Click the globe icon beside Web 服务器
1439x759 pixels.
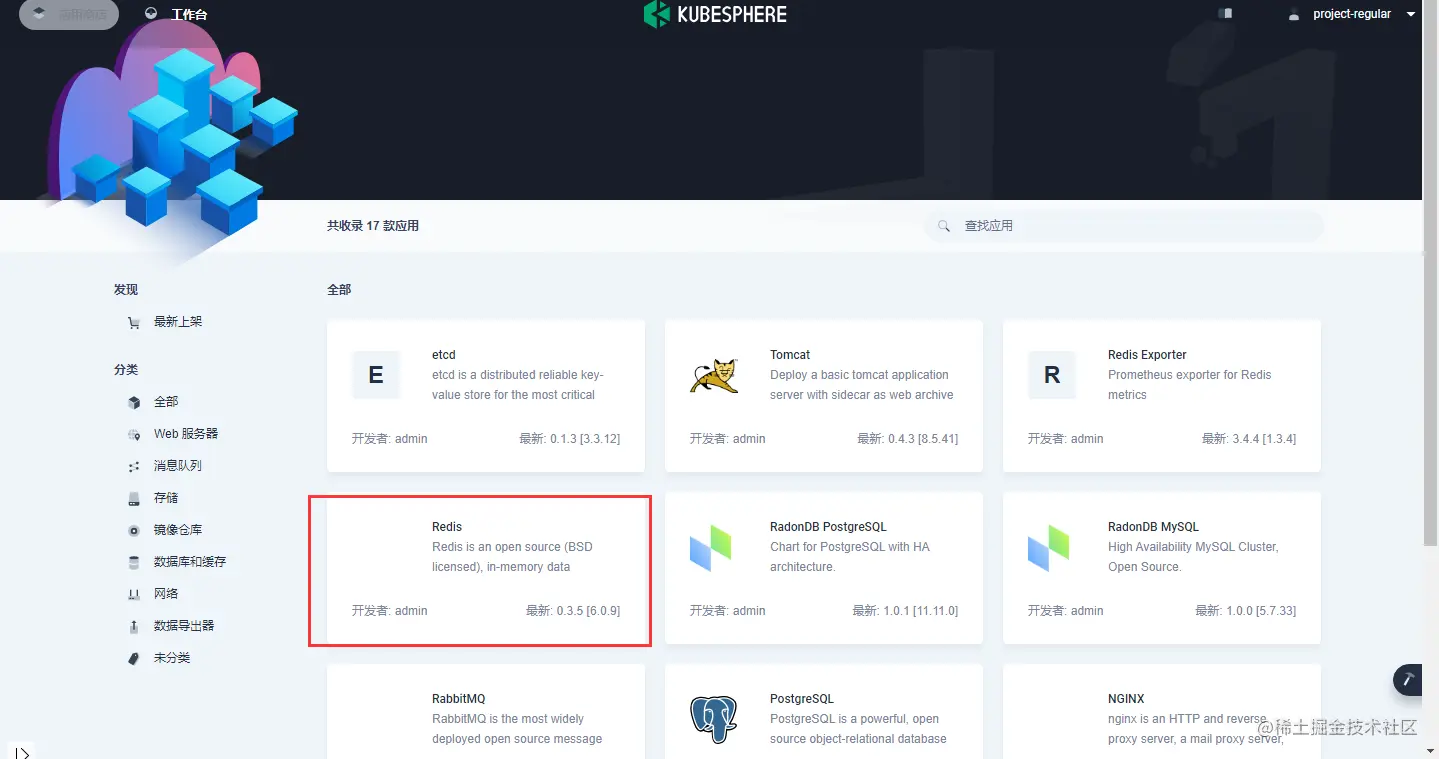(134, 434)
